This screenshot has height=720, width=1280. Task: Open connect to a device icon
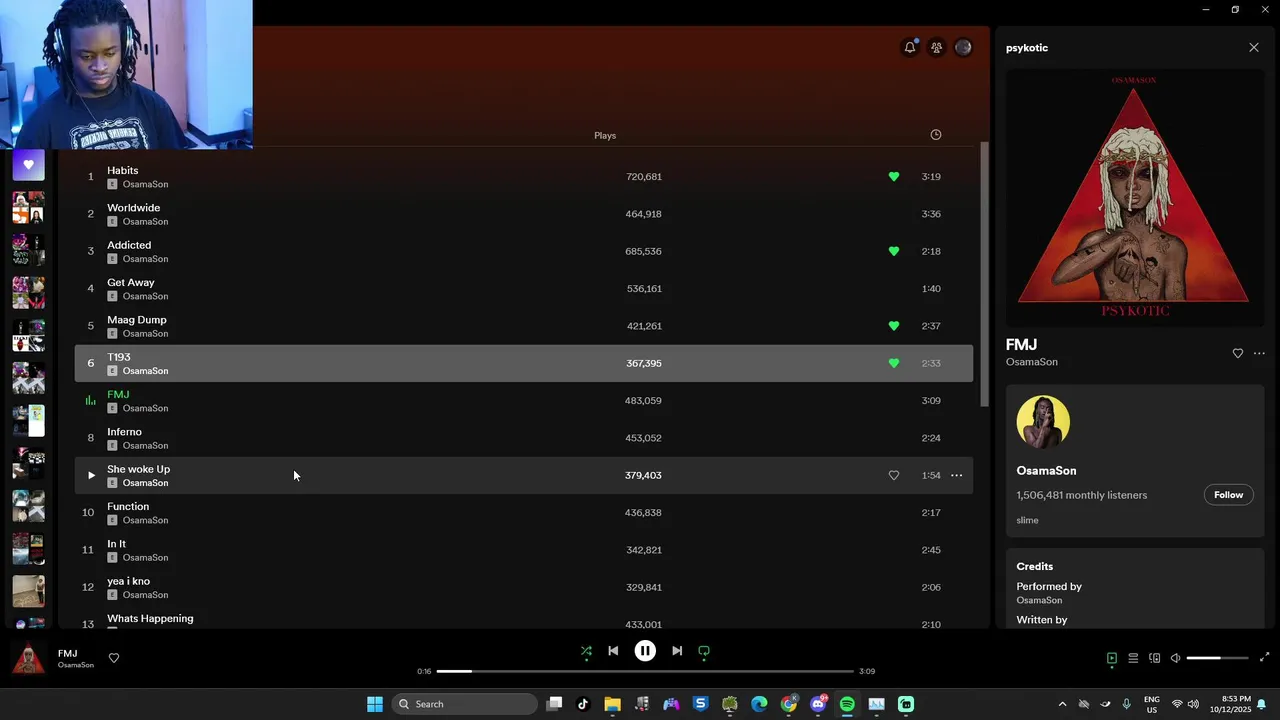point(1154,658)
